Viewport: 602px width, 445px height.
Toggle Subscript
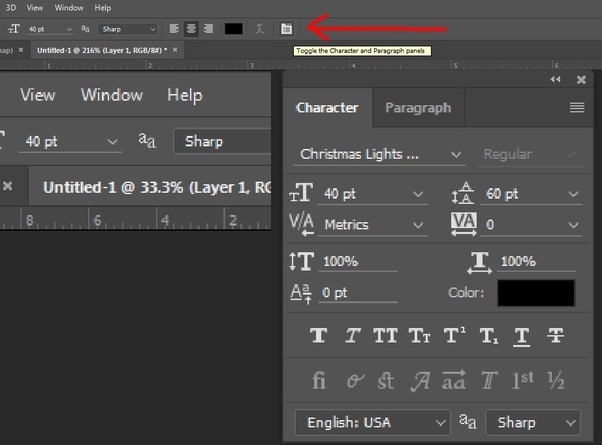[489, 336]
